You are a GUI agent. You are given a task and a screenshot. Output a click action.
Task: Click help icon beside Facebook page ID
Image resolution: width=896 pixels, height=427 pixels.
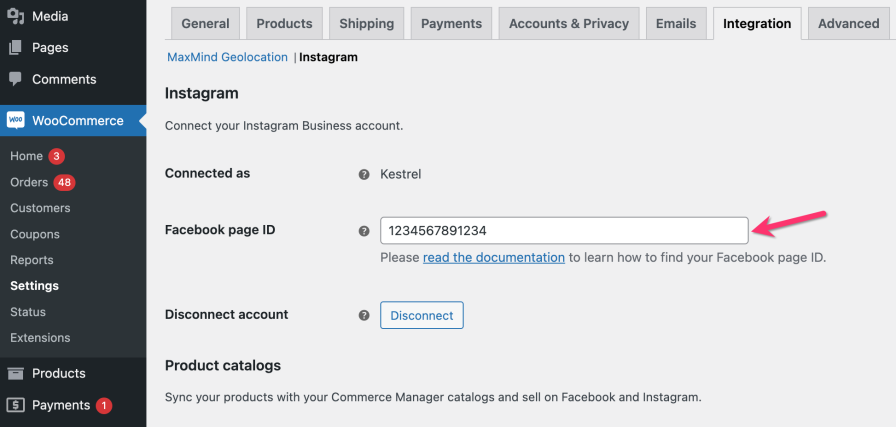(364, 231)
